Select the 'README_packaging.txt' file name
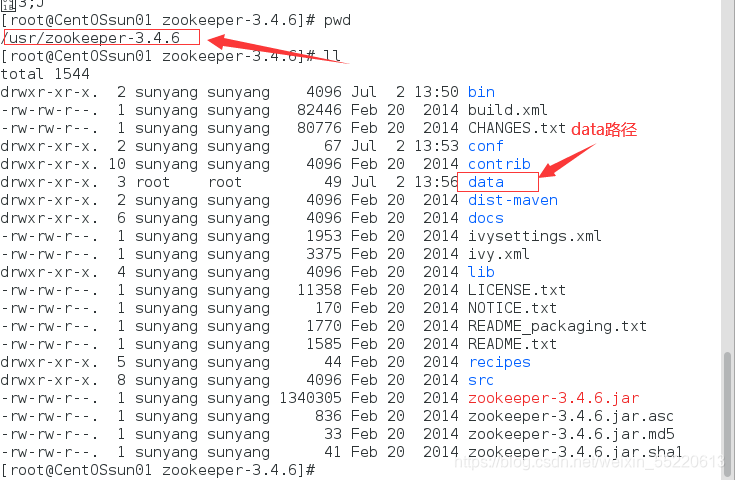This screenshot has height=480, width=735. (557, 326)
